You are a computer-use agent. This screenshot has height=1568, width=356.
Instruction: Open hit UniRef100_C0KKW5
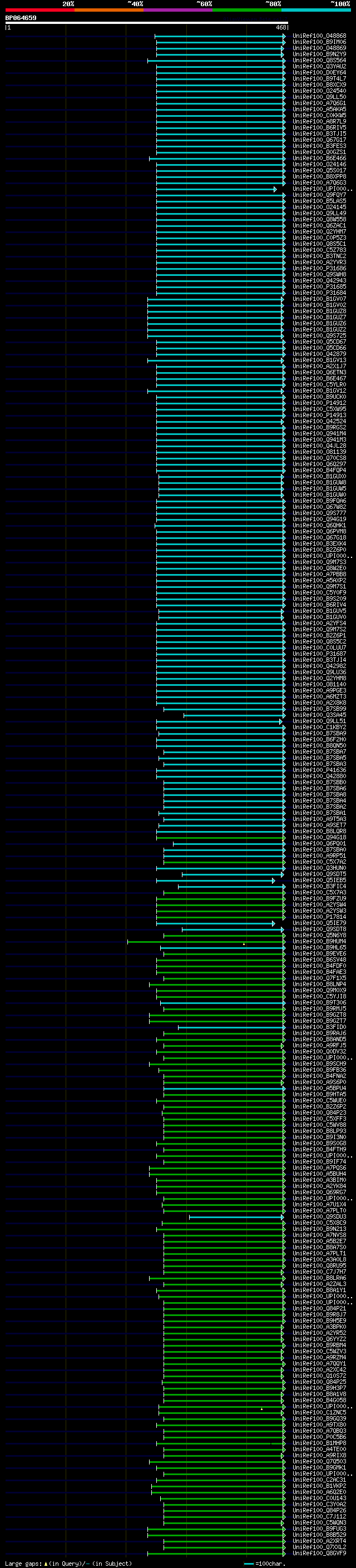(319, 115)
